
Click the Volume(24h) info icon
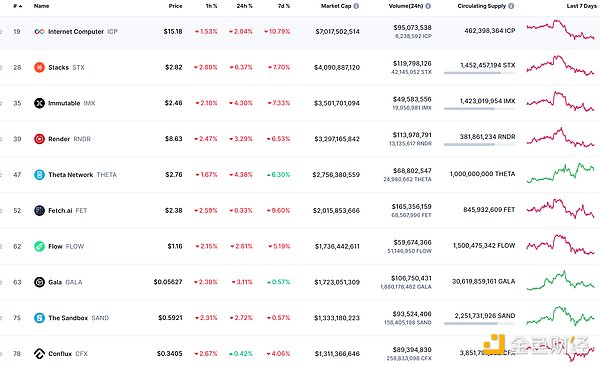pyautogui.click(x=428, y=6)
